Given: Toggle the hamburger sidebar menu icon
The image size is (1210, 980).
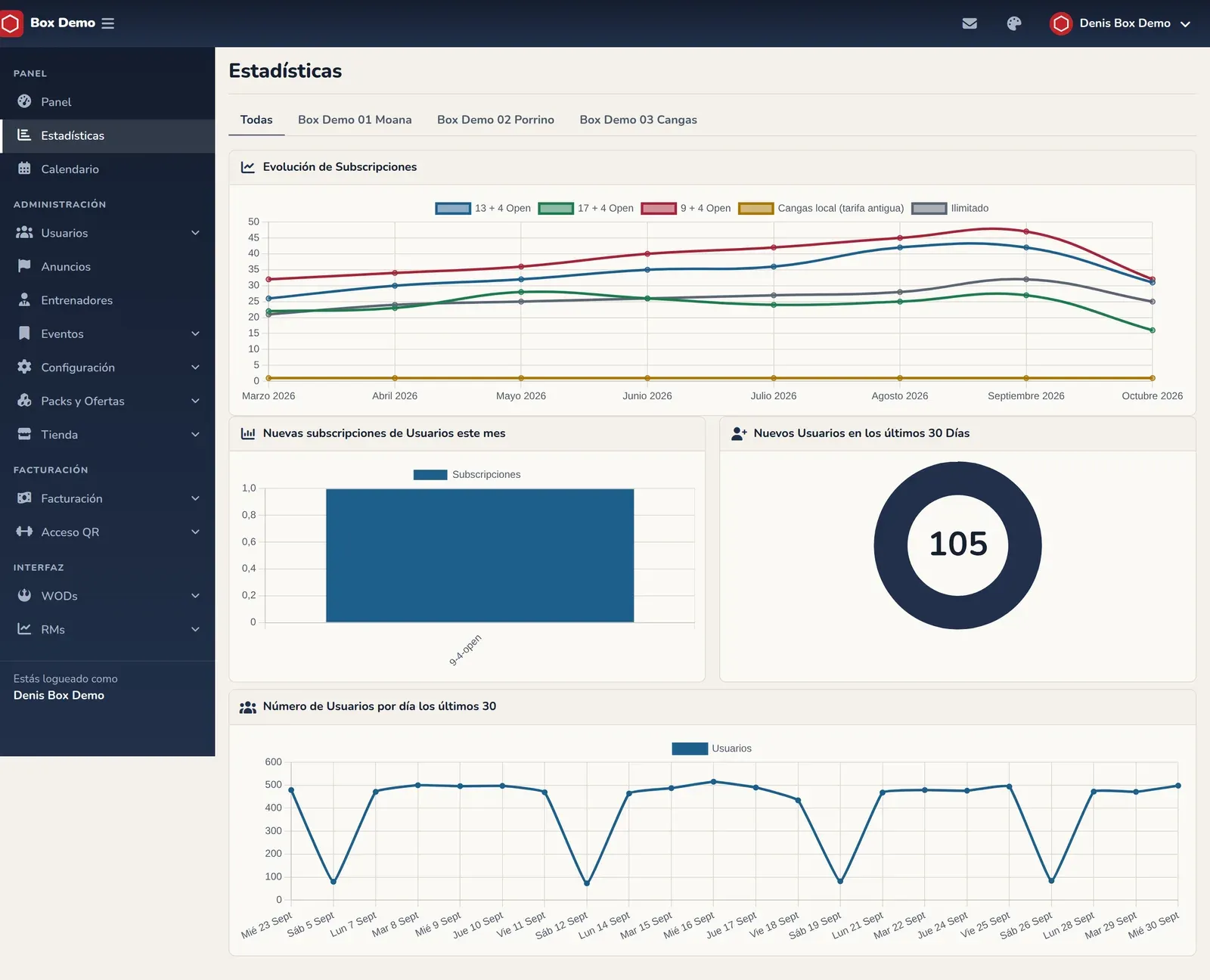Looking at the screenshot, I should [108, 23].
